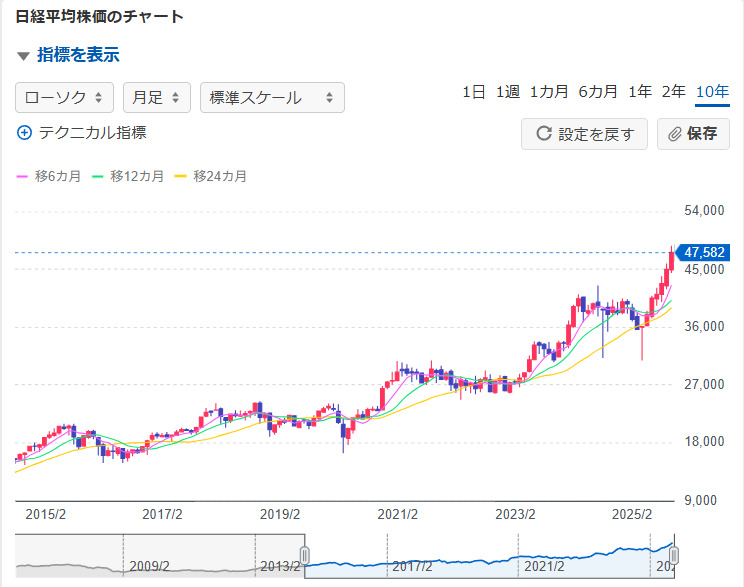744x587 pixels.
Task: Switch to the 6カ月 range
Action: click(598, 92)
